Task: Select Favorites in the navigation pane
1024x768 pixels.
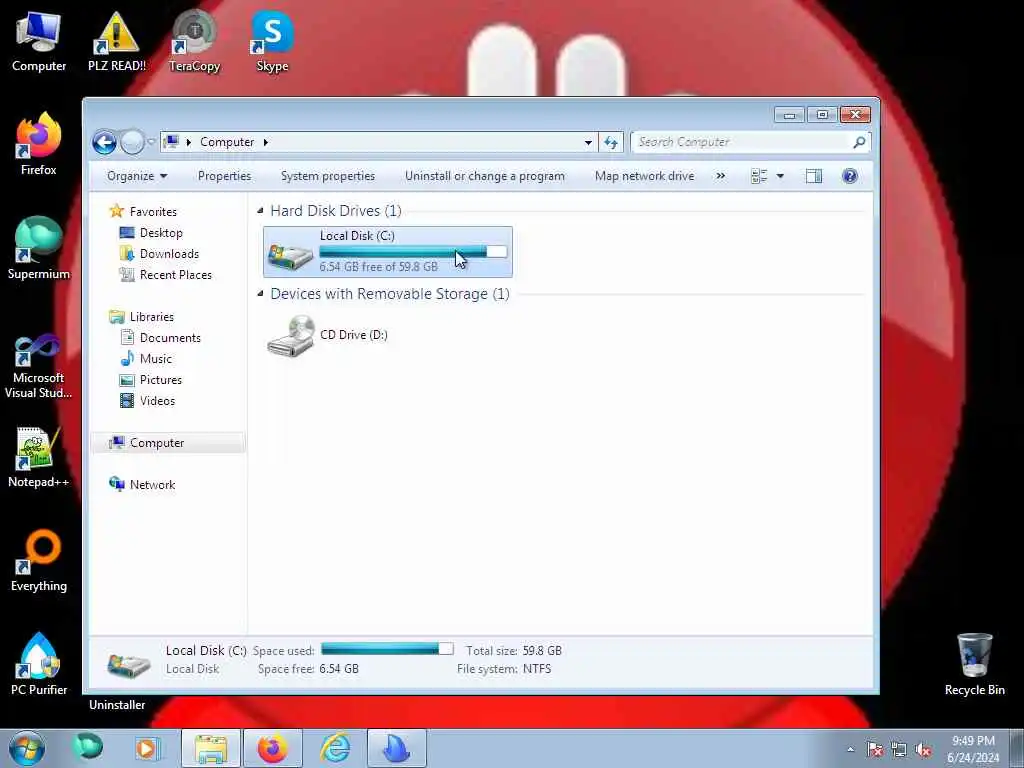Action: (x=153, y=212)
